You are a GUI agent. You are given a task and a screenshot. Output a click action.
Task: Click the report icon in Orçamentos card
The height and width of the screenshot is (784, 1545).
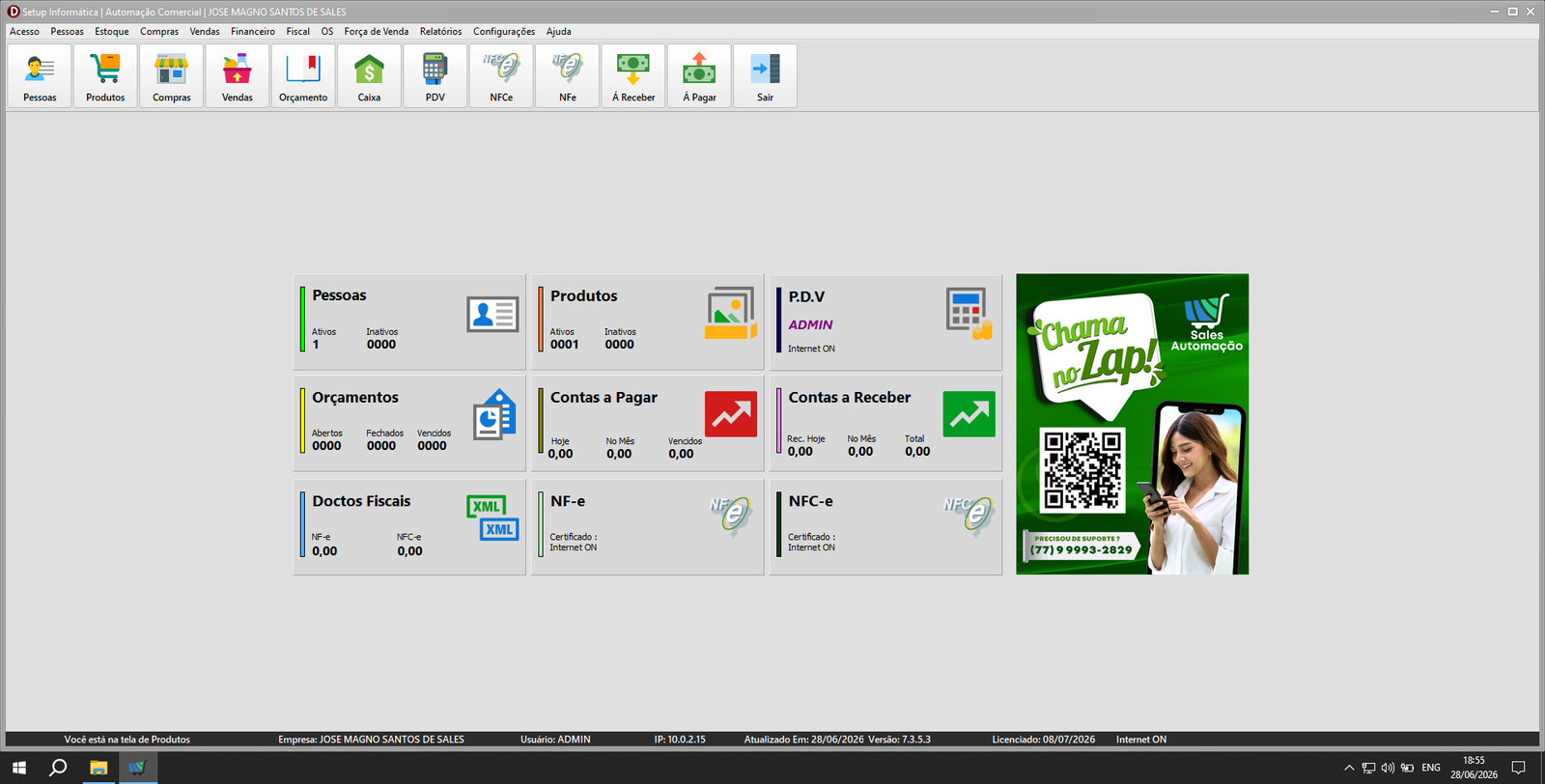pos(494,414)
